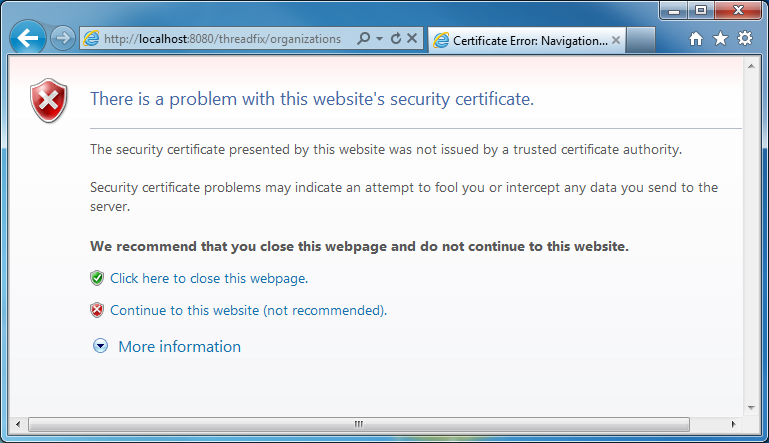
Task: Click the large red shield error icon
Action: point(49,100)
